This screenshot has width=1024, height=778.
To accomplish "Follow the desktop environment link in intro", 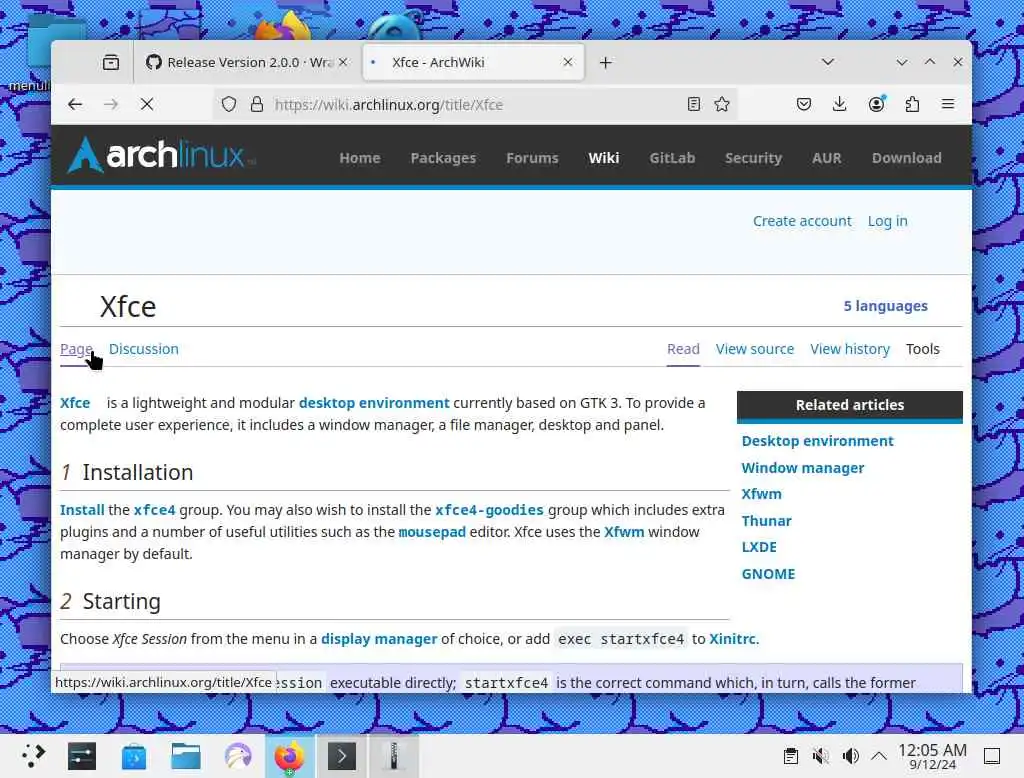I will [374, 403].
